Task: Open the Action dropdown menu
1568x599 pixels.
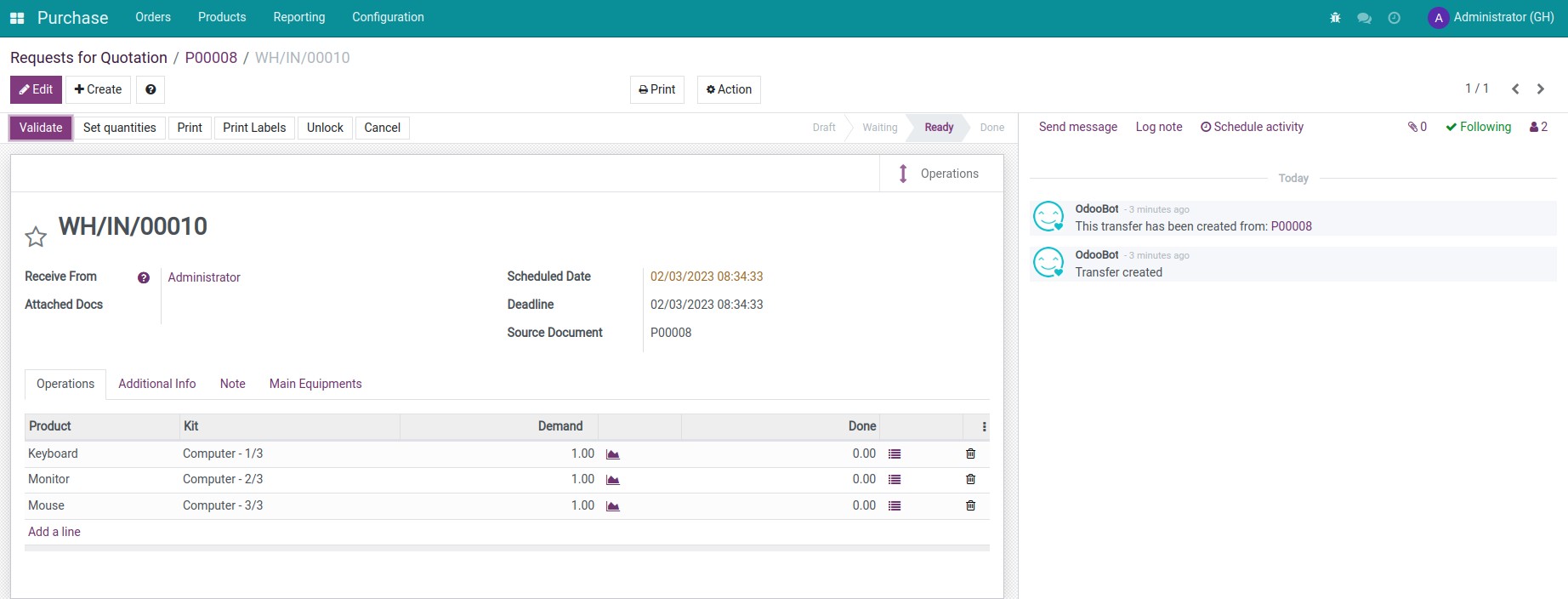Action: coord(729,89)
